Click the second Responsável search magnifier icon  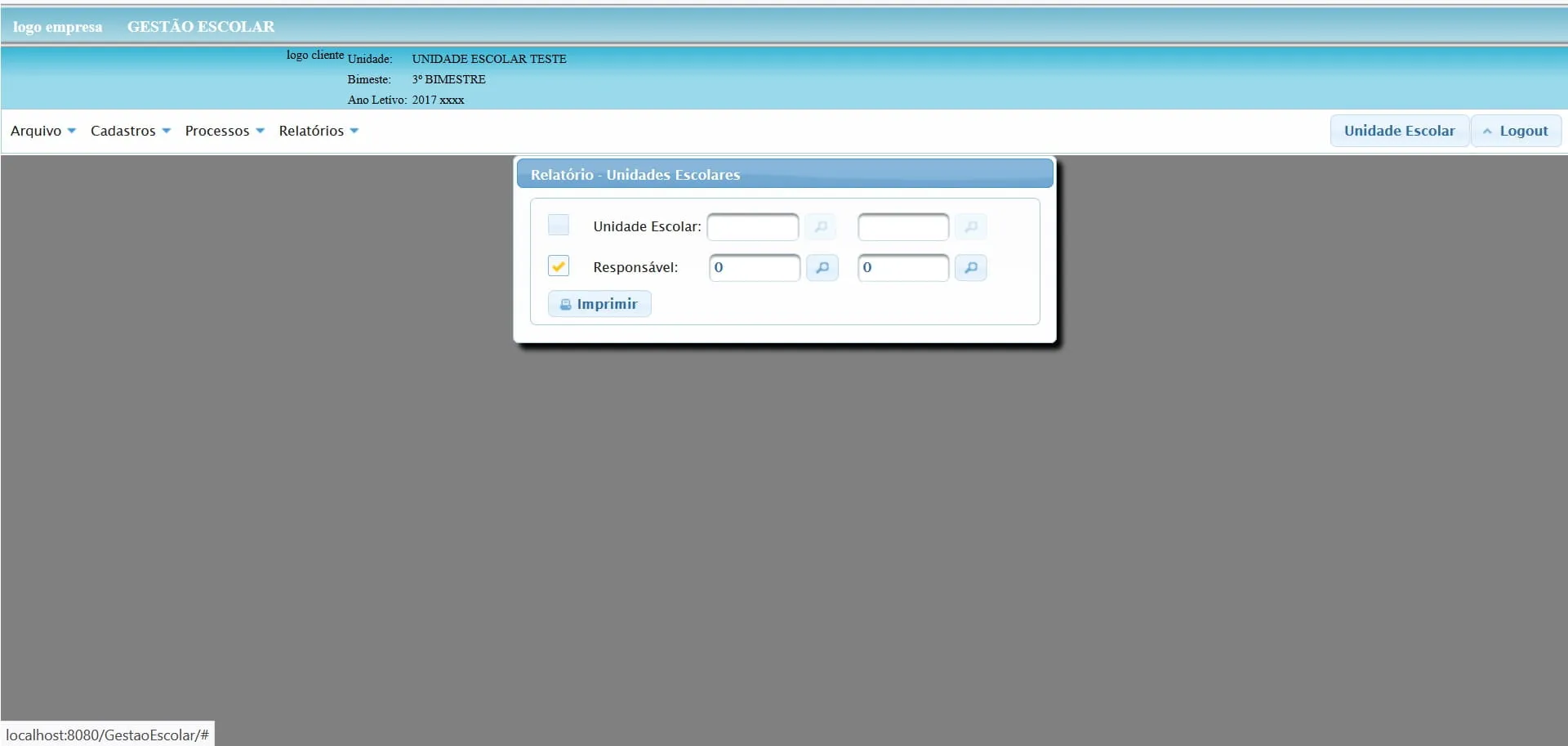971,267
